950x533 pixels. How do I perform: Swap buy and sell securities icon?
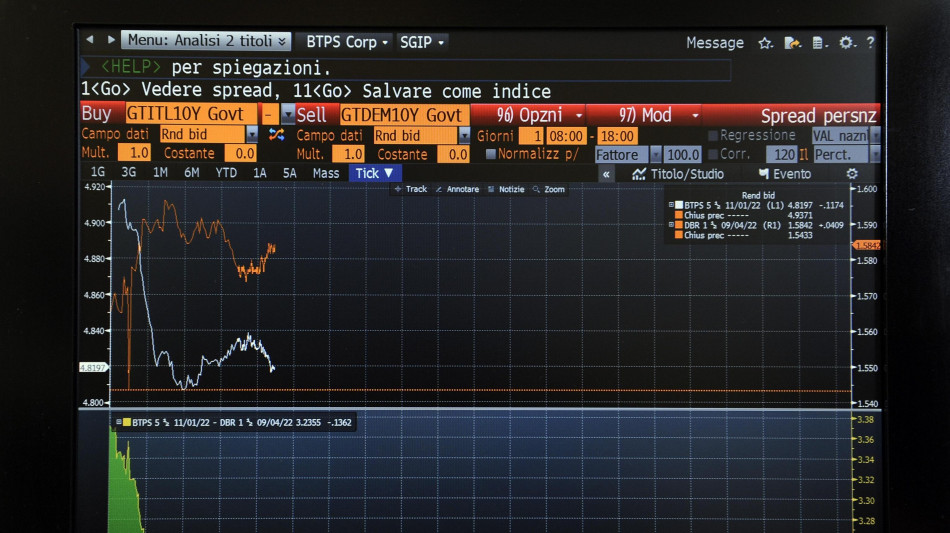[277, 134]
